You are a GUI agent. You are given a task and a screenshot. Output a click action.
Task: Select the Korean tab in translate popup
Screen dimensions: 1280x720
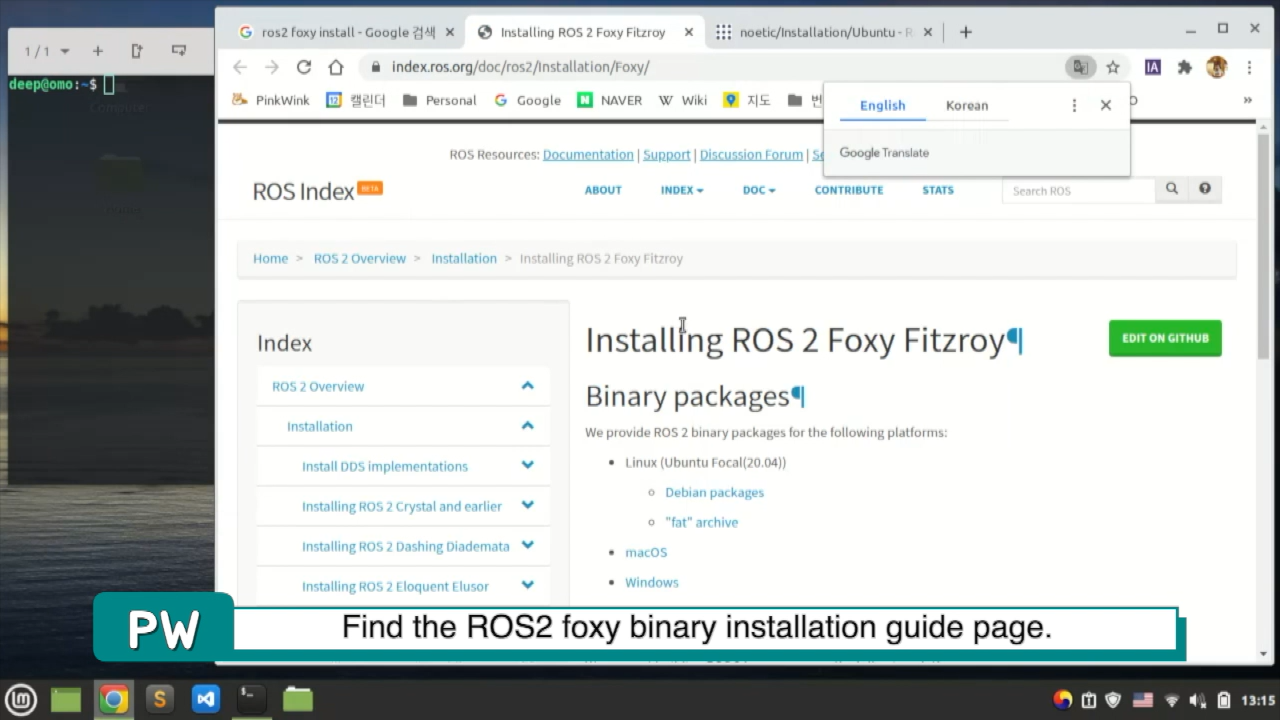click(x=967, y=105)
